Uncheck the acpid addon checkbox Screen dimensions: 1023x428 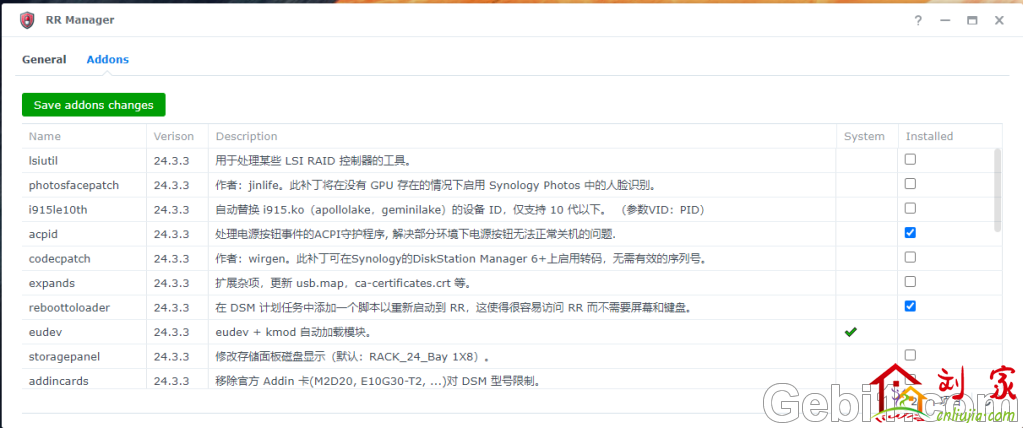[x=910, y=233]
